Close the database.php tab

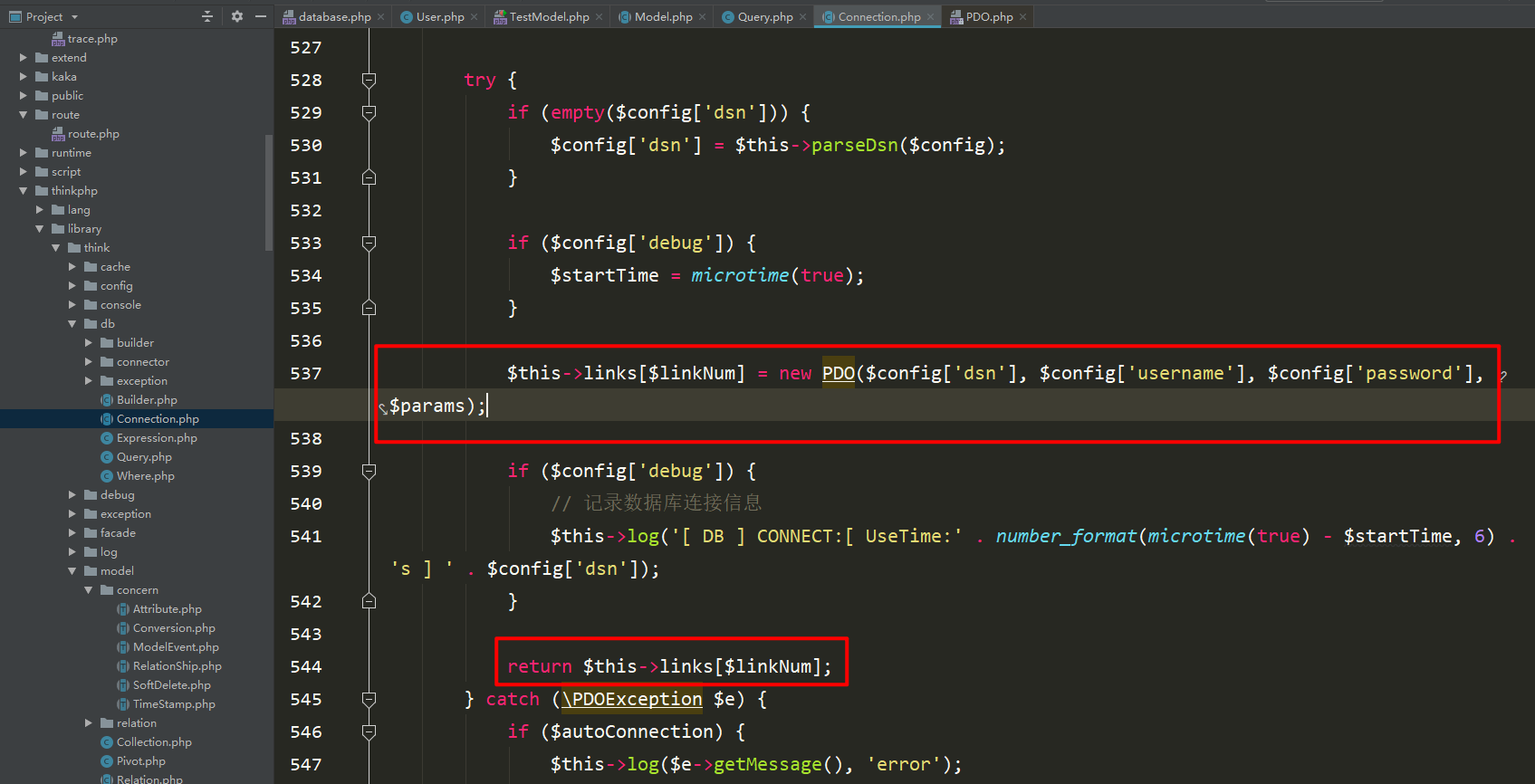(381, 17)
